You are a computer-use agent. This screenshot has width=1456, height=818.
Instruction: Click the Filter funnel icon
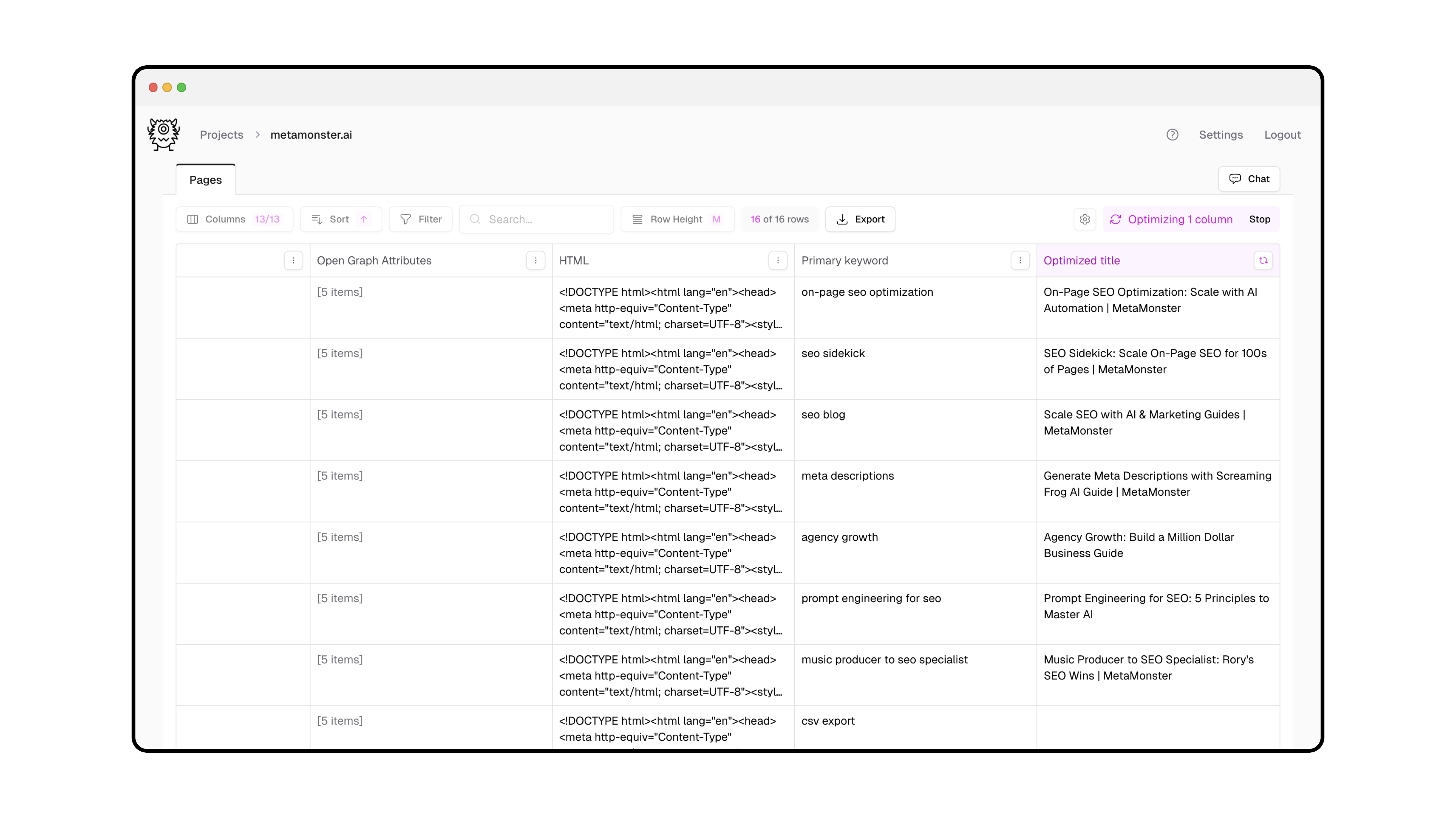tap(406, 219)
